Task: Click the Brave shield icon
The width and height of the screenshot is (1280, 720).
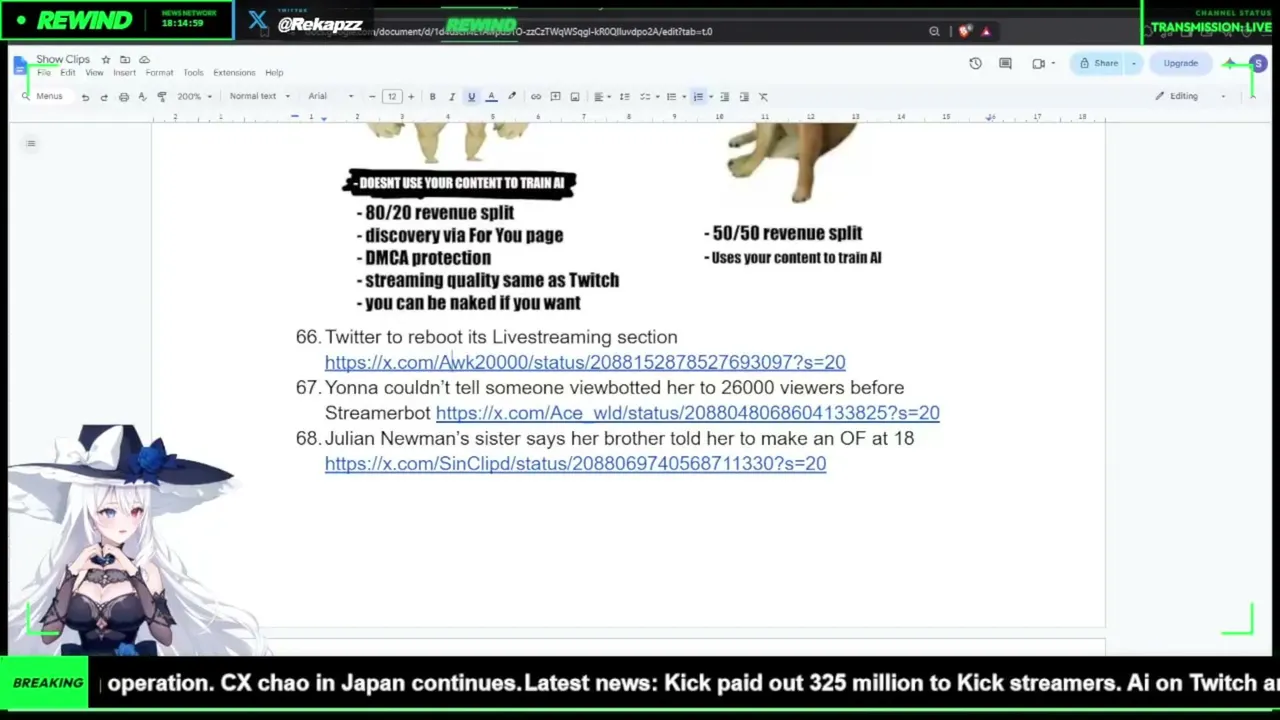Action: coord(963,32)
